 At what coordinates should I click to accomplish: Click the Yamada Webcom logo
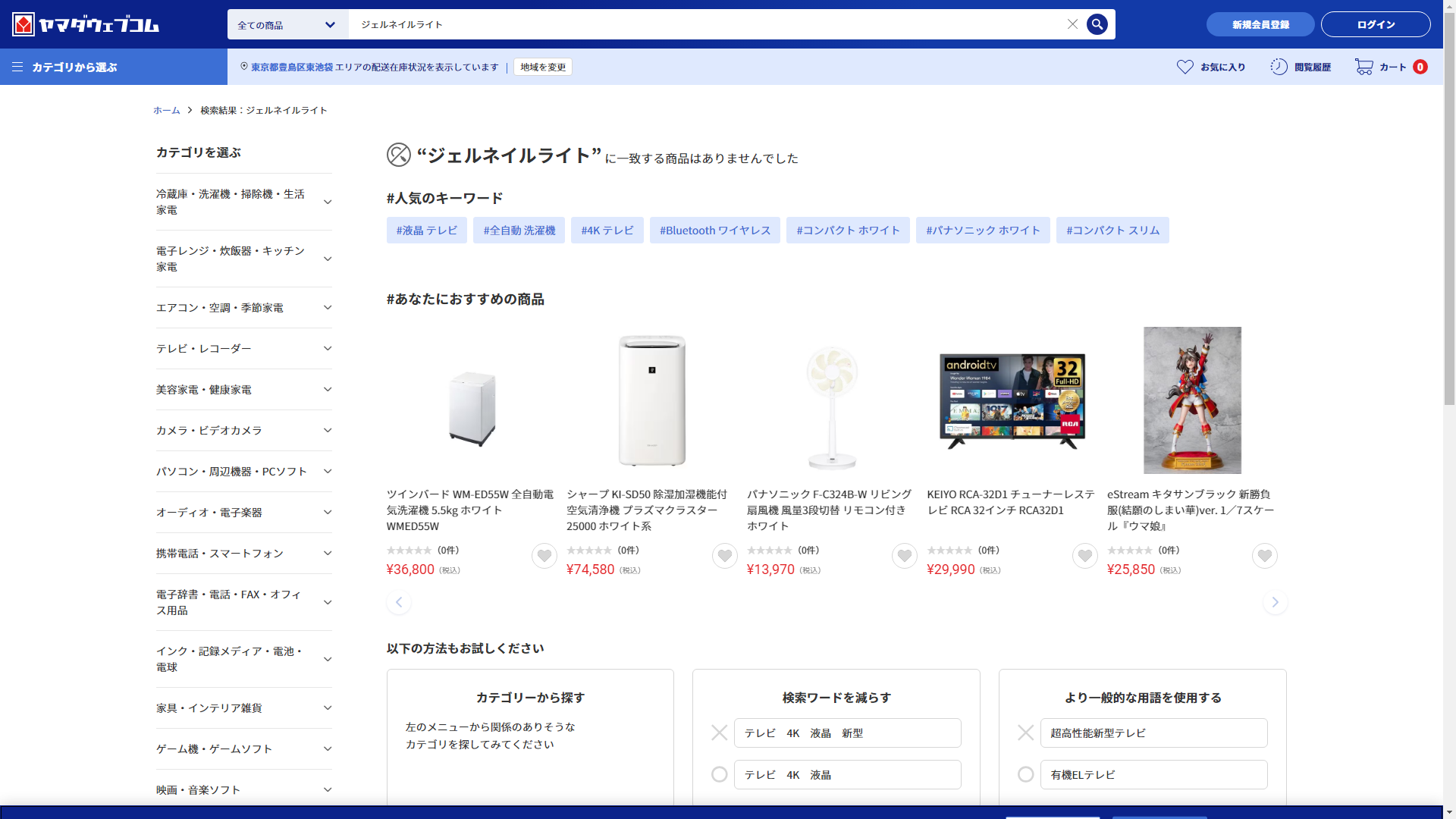(86, 24)
